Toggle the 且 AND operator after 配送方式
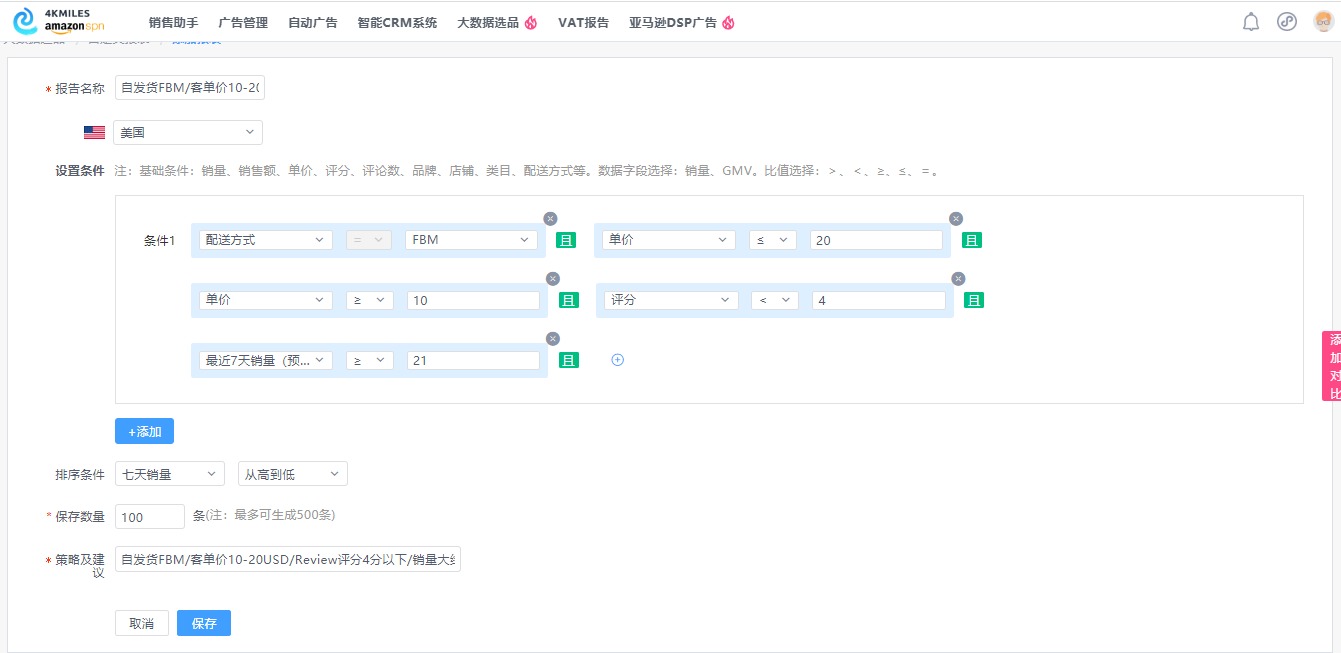This screenshot has height=653, width=1341. tap(566, 239)
